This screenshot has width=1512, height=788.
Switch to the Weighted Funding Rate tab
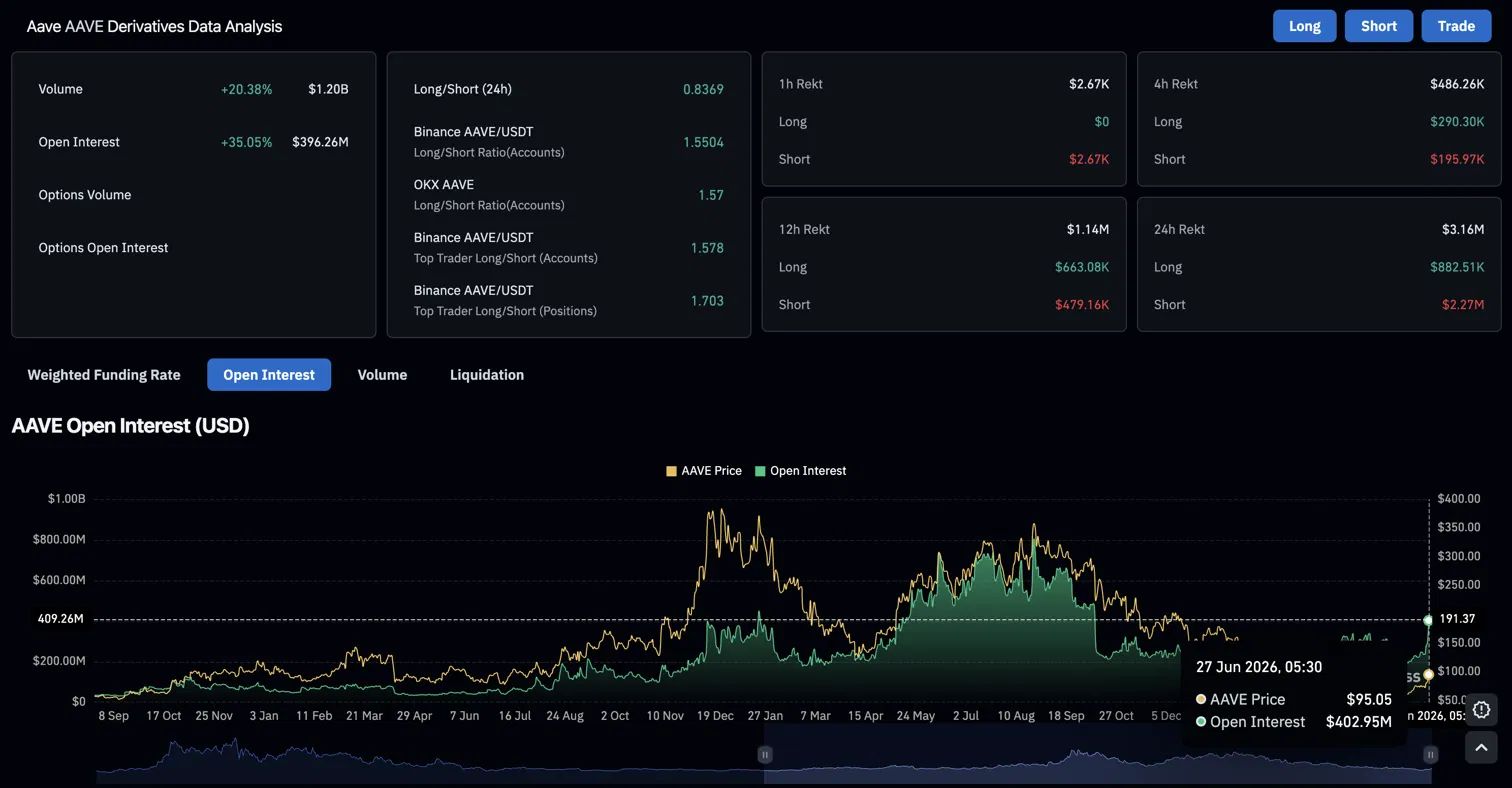[x=104, y=375]
